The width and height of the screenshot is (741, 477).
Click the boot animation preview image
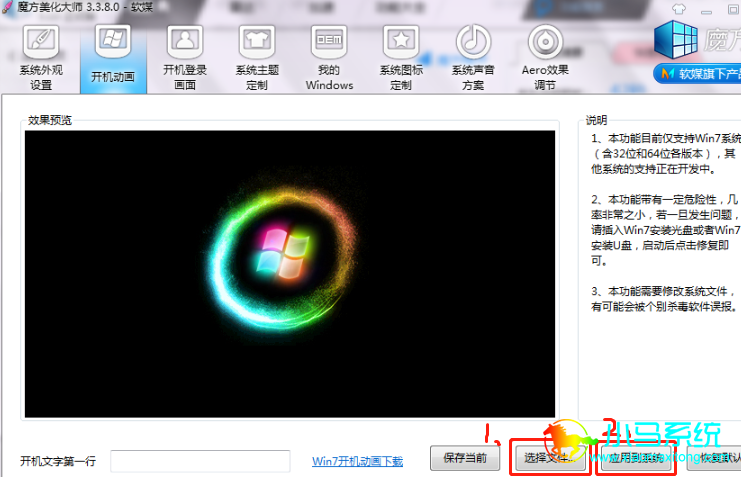290,274
